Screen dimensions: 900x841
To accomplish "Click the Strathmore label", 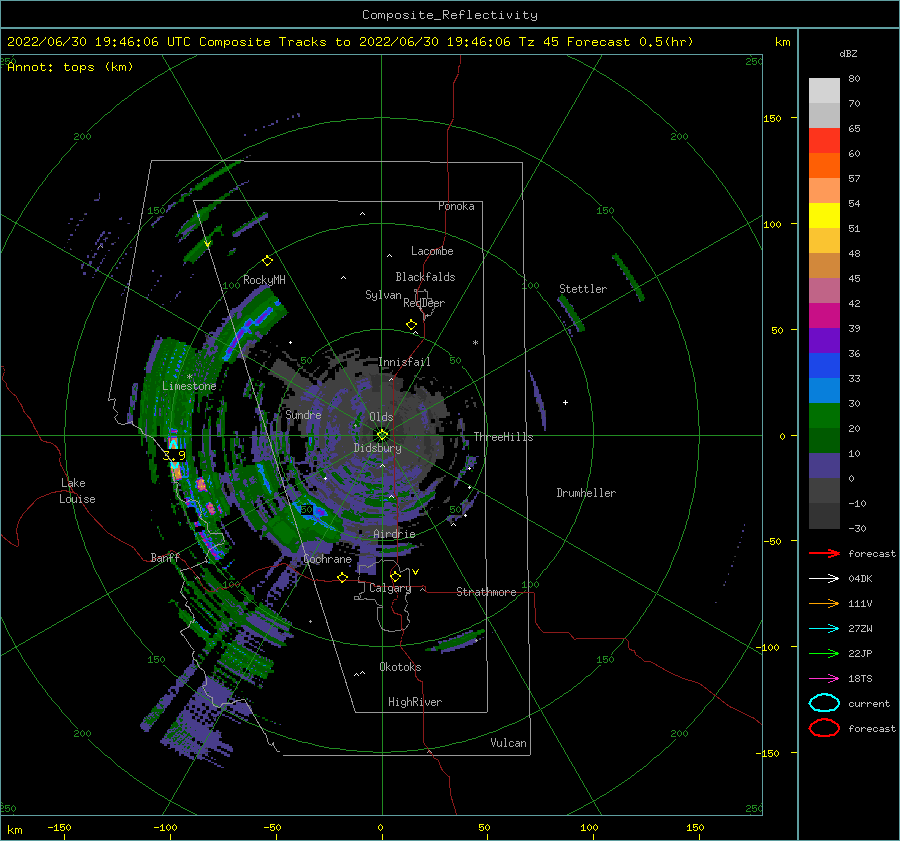I will [x=486, y=592].
